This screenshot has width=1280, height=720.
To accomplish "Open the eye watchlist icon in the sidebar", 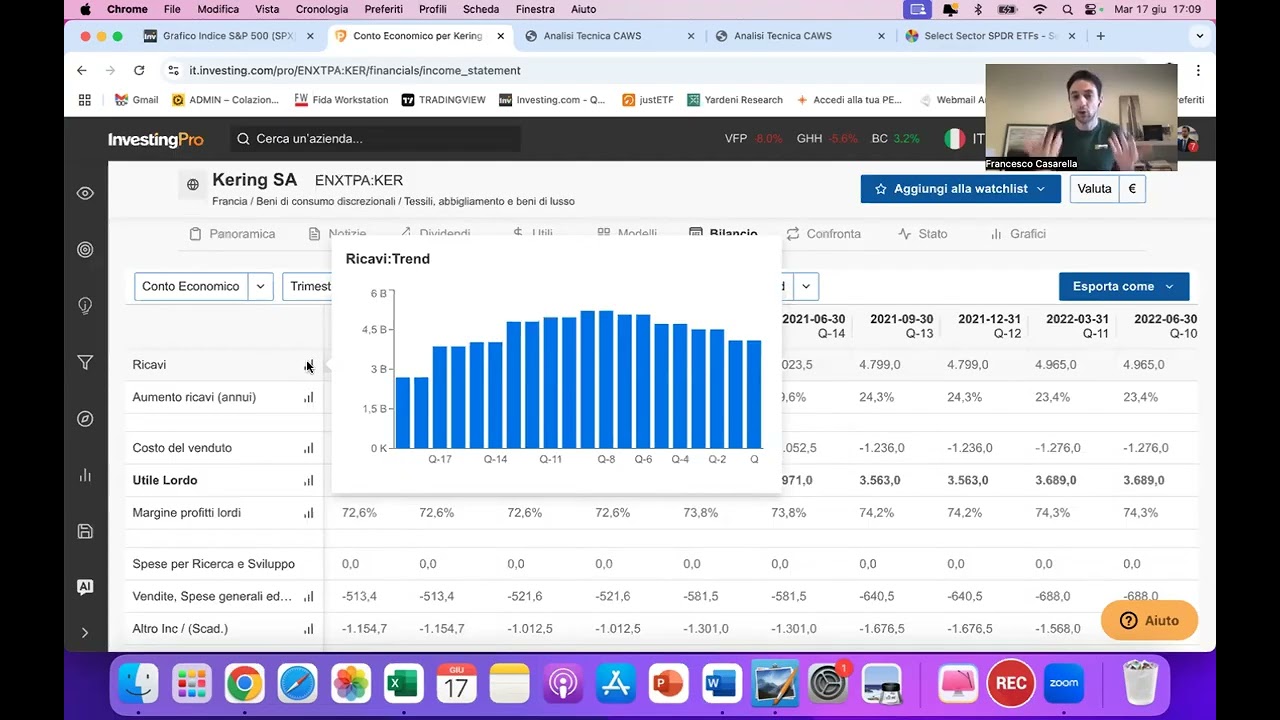I will [x=85, y=193].
